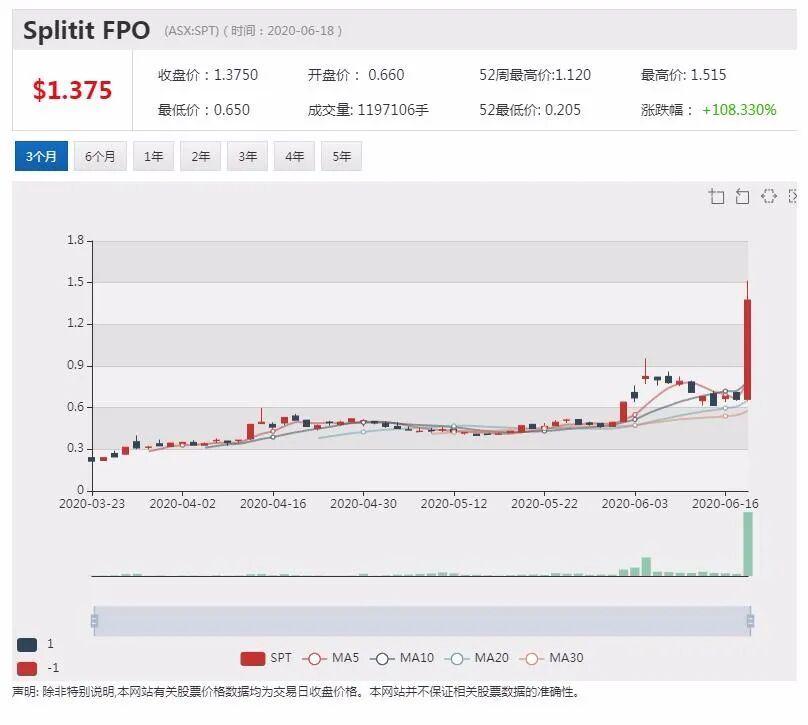
Task: Click the 最高价: 1.515 value
Action: click(683, 75)
